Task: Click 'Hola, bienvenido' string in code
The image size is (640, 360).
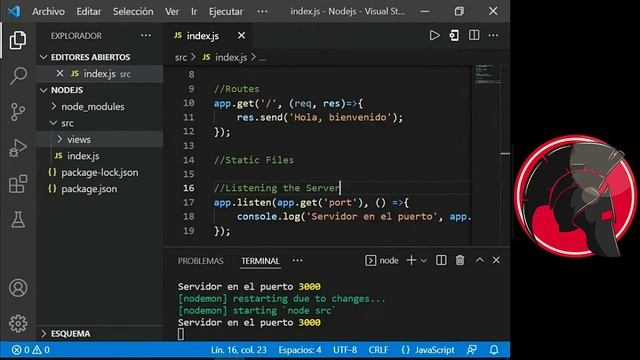Action: [340, 118]
